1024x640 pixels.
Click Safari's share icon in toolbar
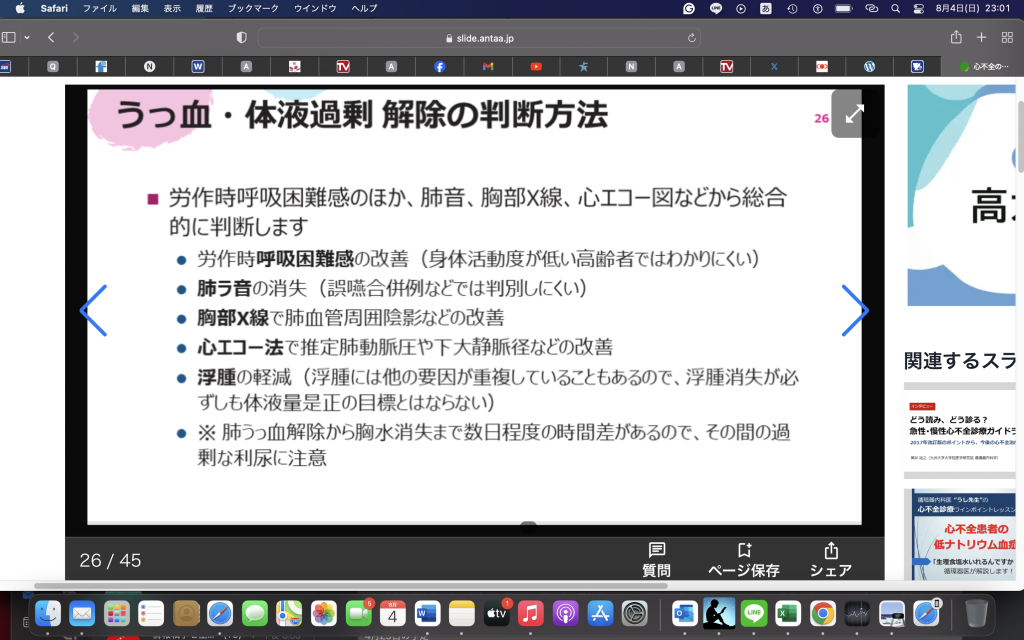956,37
